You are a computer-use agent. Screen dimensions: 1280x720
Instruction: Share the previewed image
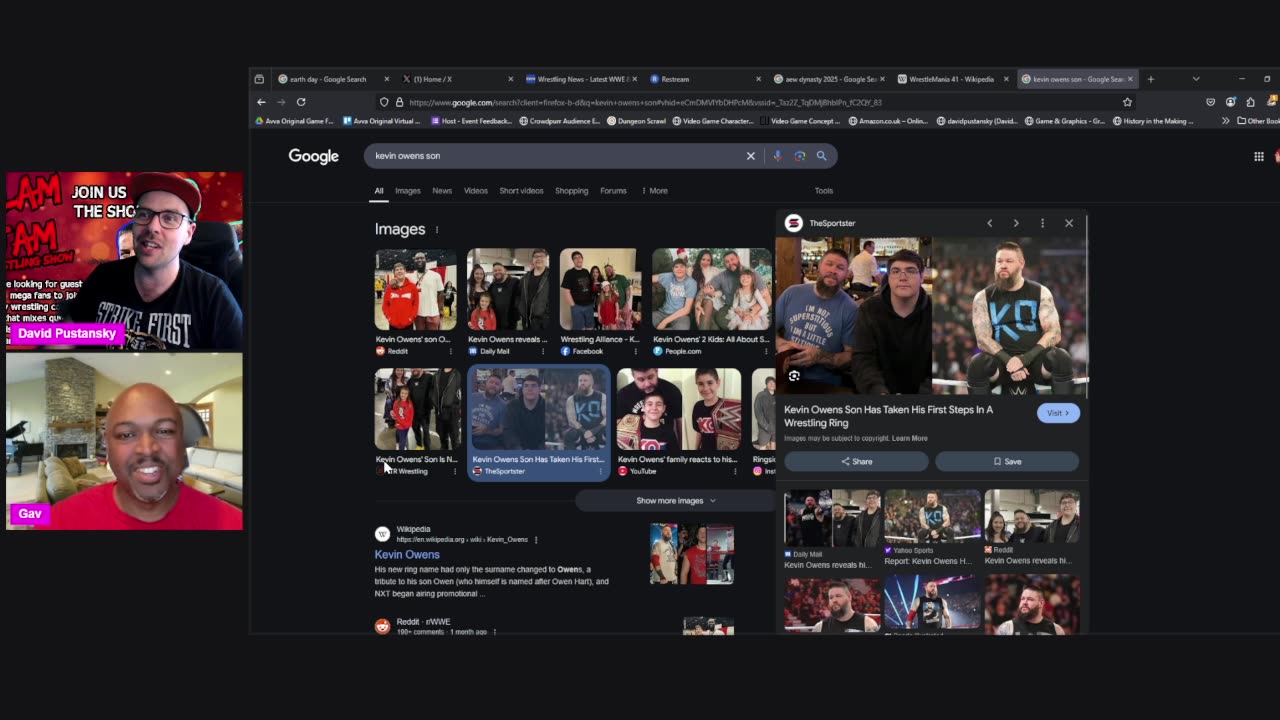point(856,461)
